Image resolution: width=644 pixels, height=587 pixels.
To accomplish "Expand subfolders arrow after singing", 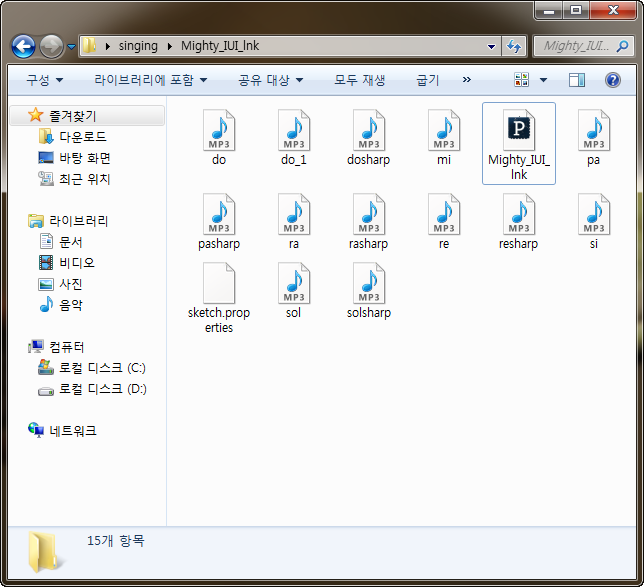I will point(170,46).
